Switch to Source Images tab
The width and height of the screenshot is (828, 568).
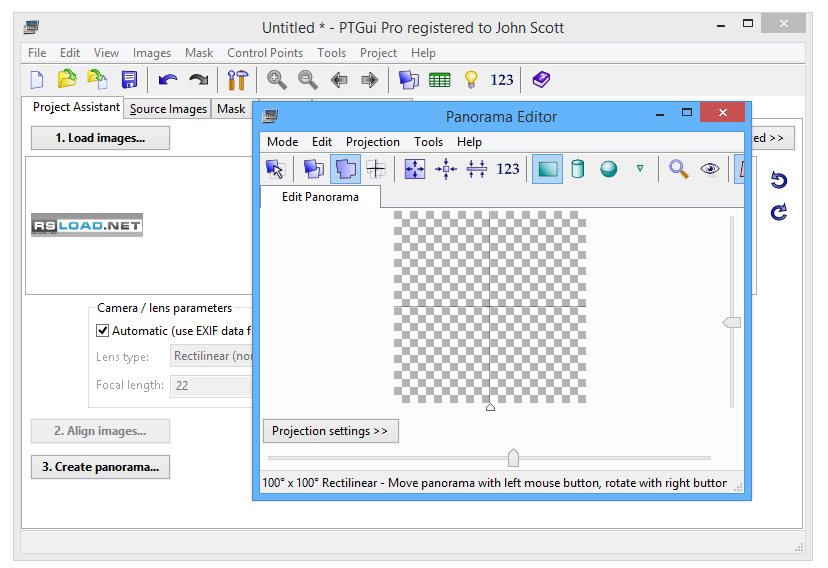[x=168, y=109]
